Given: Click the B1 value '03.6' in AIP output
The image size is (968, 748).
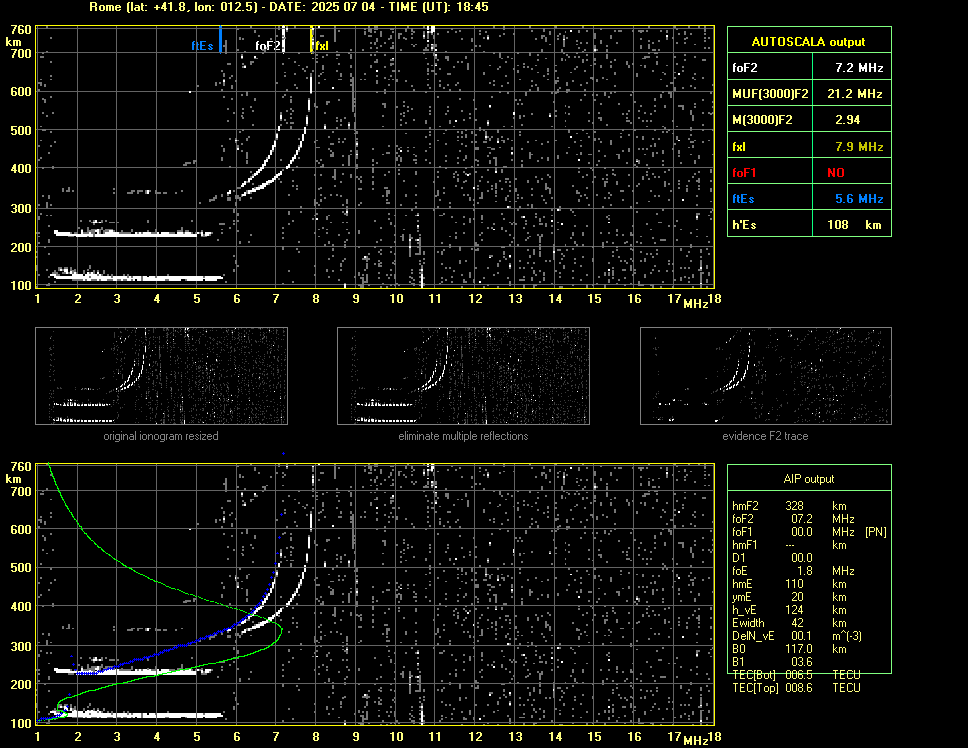Looking at the screenshot, I should [x=802, y=662].
